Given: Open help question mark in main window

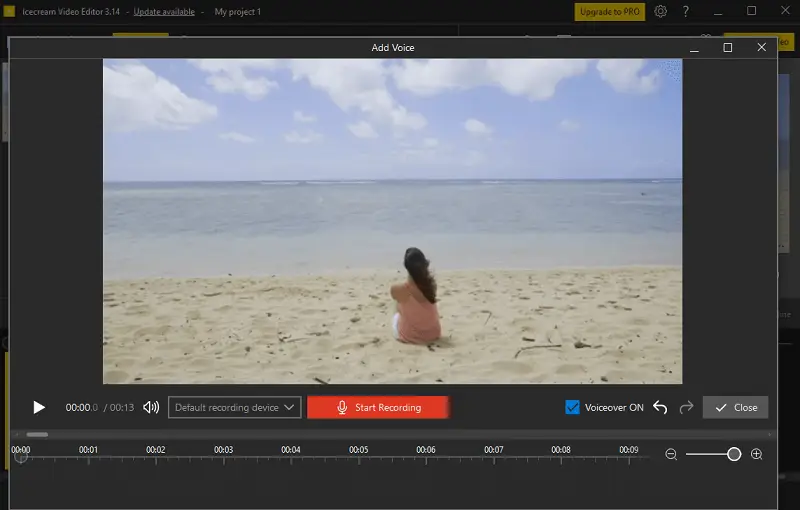Looking at the screenshot, I should tap(686, 11).
